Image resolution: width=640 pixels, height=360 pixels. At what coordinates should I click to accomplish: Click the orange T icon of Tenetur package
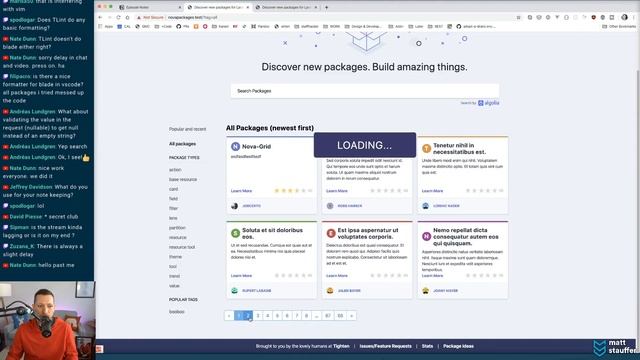[x=427, y=149]
